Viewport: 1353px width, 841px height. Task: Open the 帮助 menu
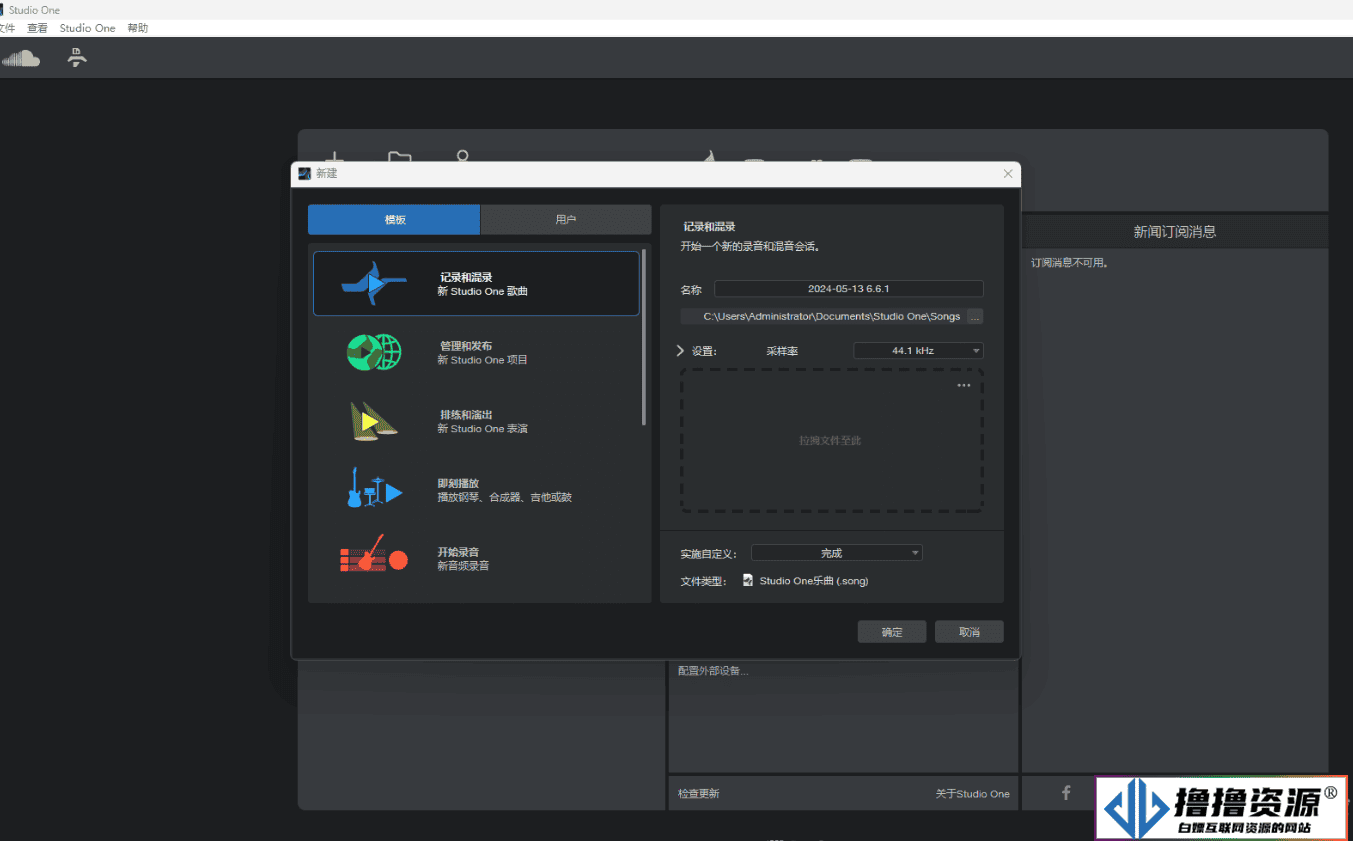(x=138, y=28)
